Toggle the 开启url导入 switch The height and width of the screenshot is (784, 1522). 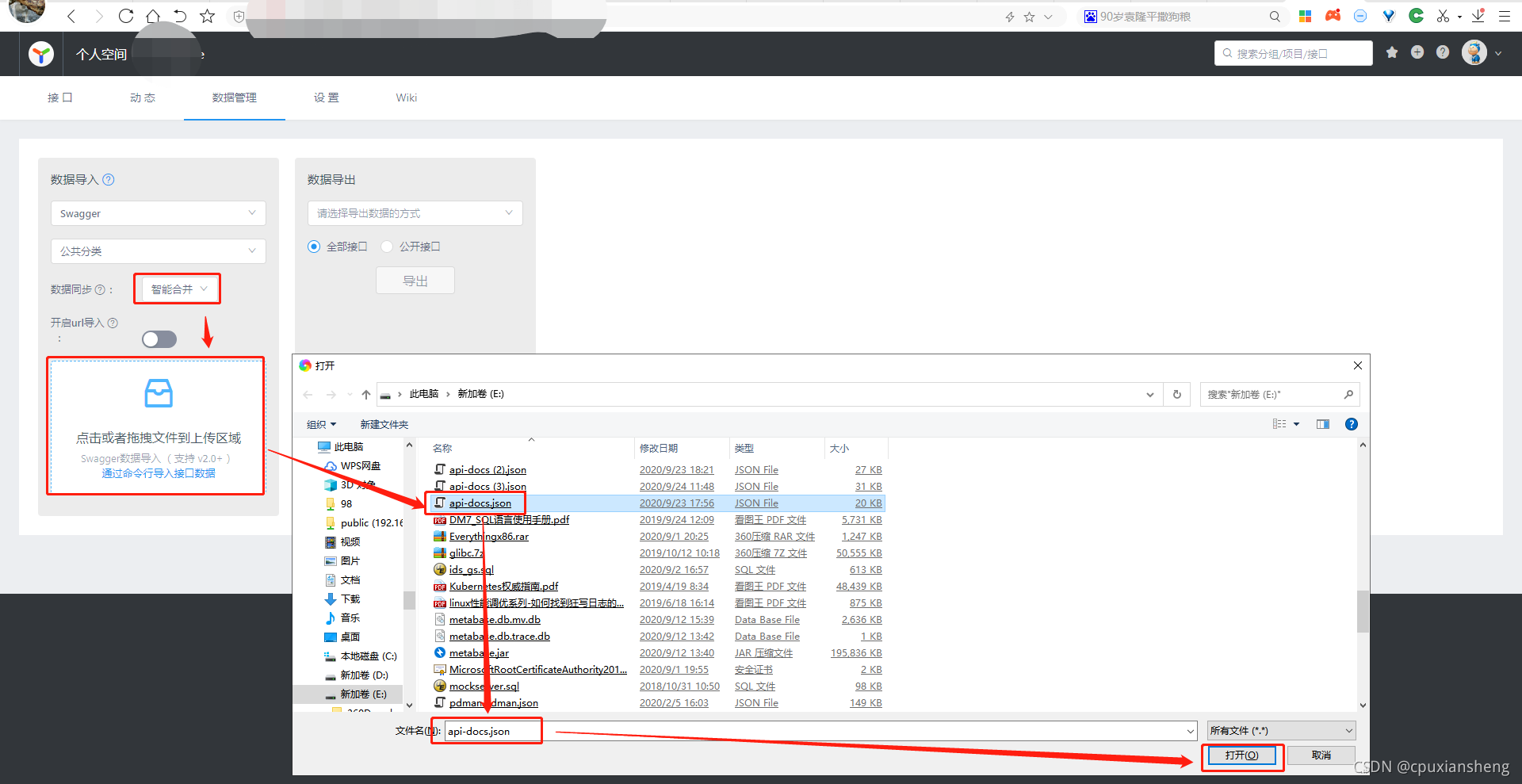[159, 339]
